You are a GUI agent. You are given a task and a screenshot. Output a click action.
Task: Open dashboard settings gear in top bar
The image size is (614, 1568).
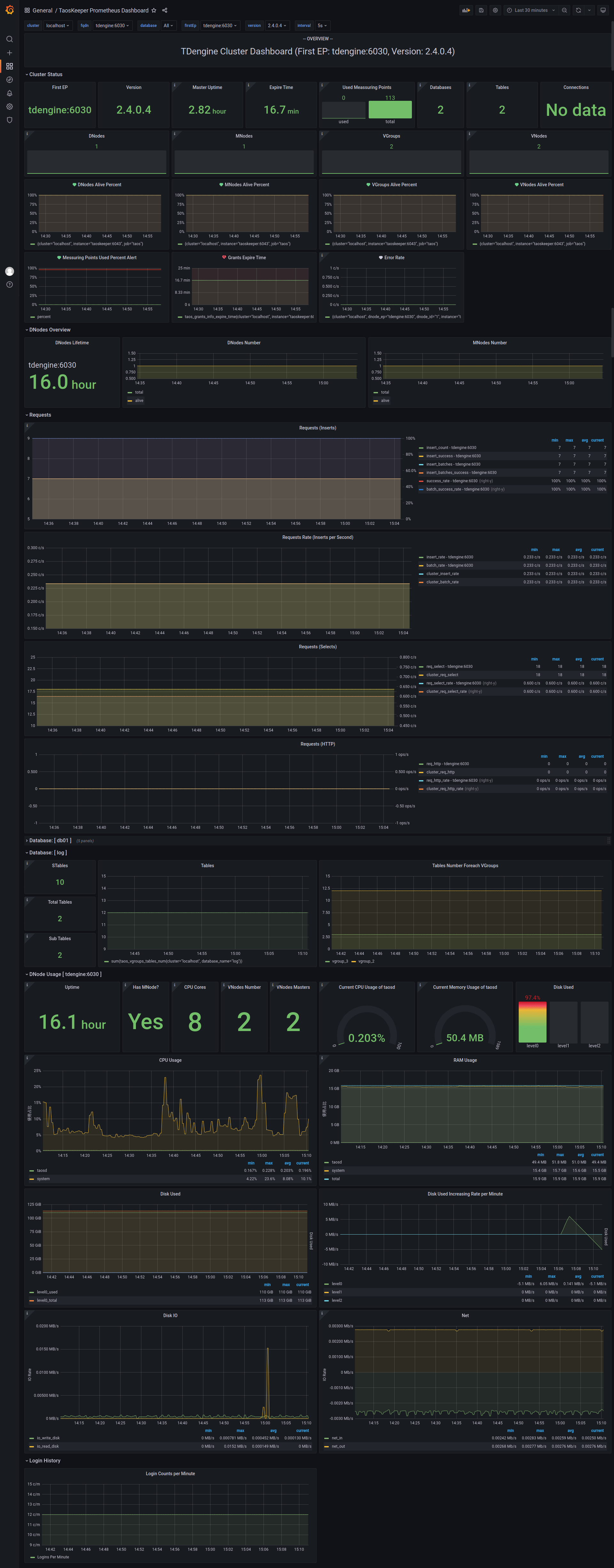[x=495, y=10]
